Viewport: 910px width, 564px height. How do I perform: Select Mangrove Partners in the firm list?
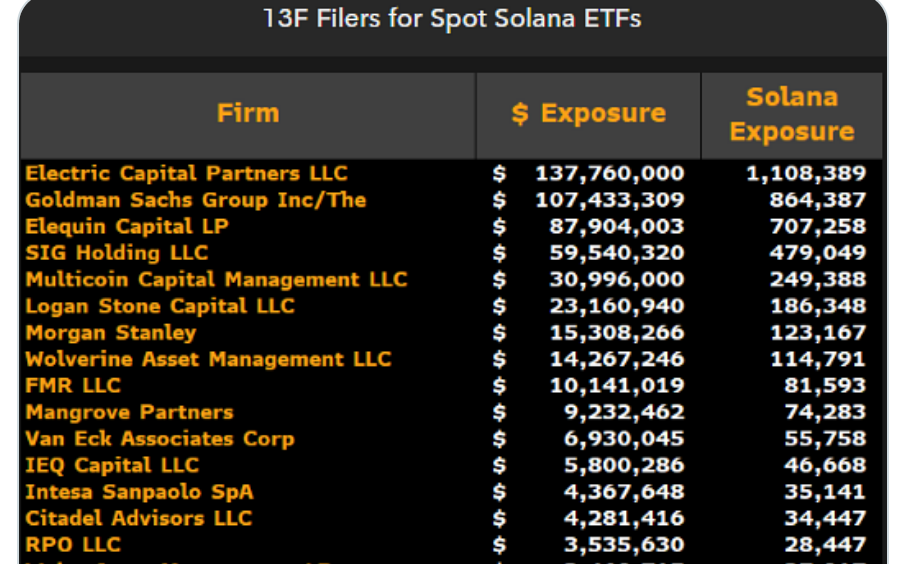click(129, 412)
